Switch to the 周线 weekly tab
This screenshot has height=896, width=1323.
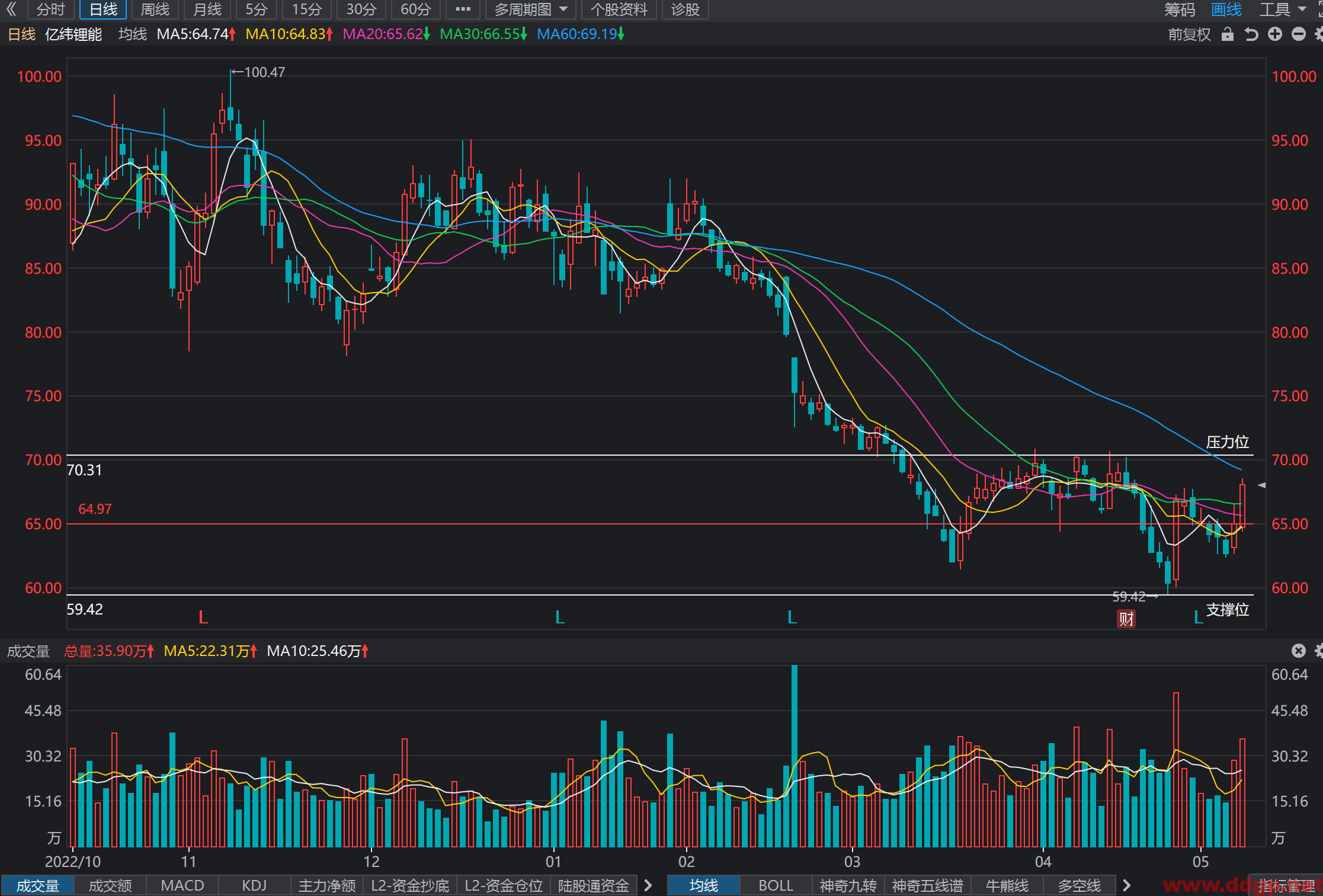coord(155,9)
